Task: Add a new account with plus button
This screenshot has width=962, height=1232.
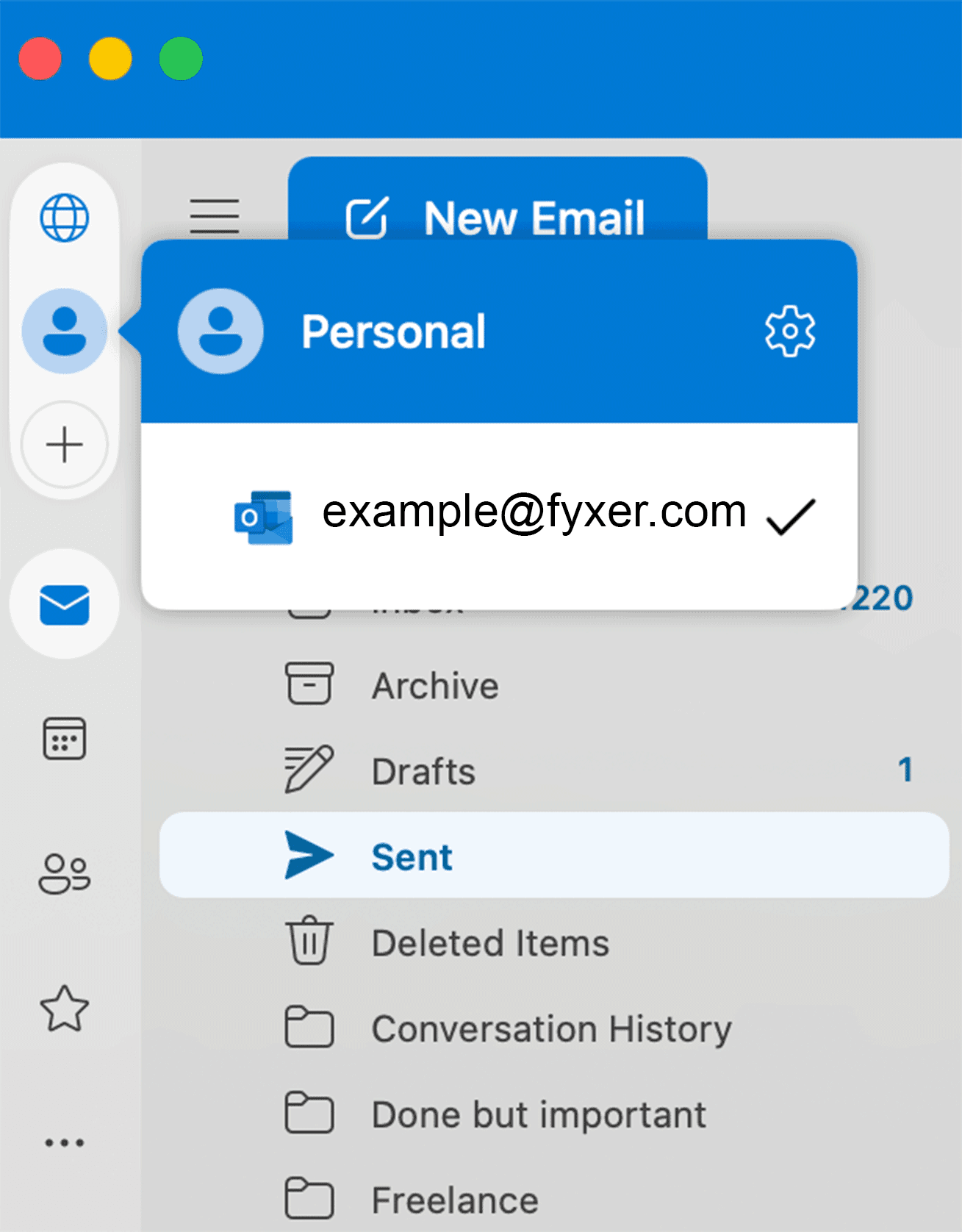Action: tap(65, 445)
